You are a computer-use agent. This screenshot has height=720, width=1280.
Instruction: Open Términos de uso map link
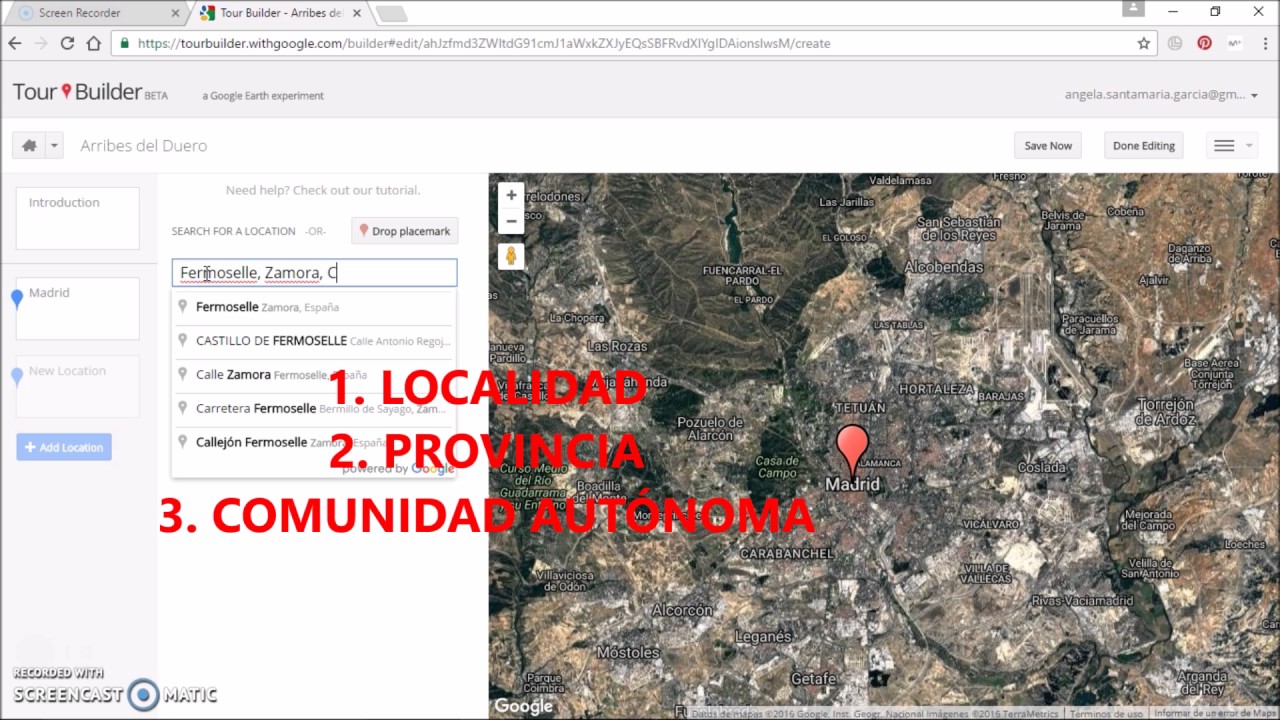(1106, 713)
